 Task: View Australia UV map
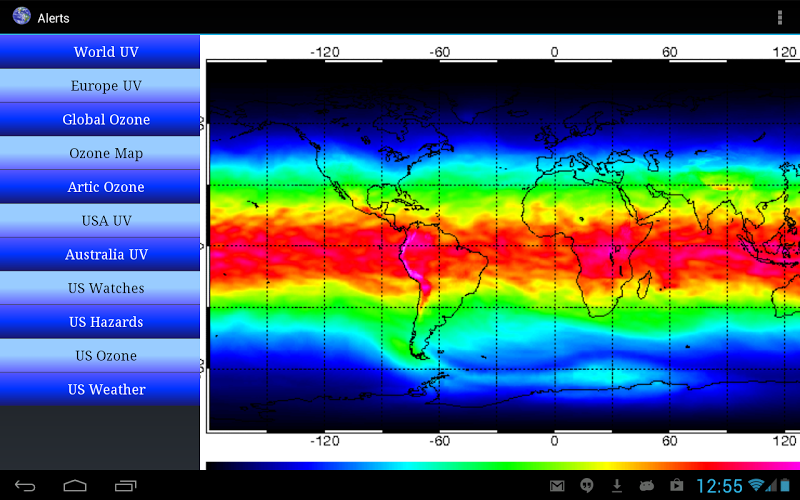(x=100, y=254)
